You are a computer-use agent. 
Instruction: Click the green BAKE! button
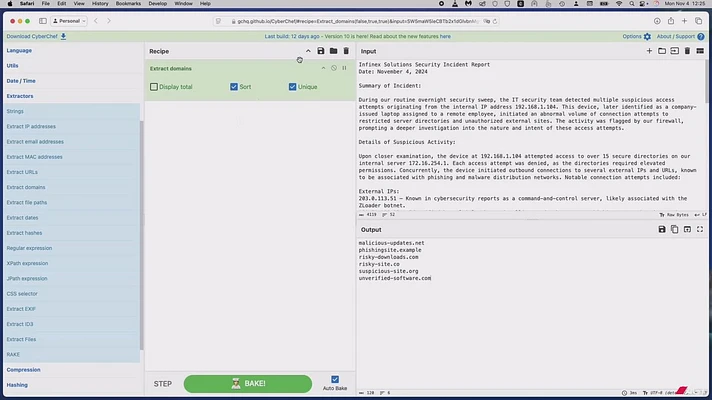(x=248, y=384)
